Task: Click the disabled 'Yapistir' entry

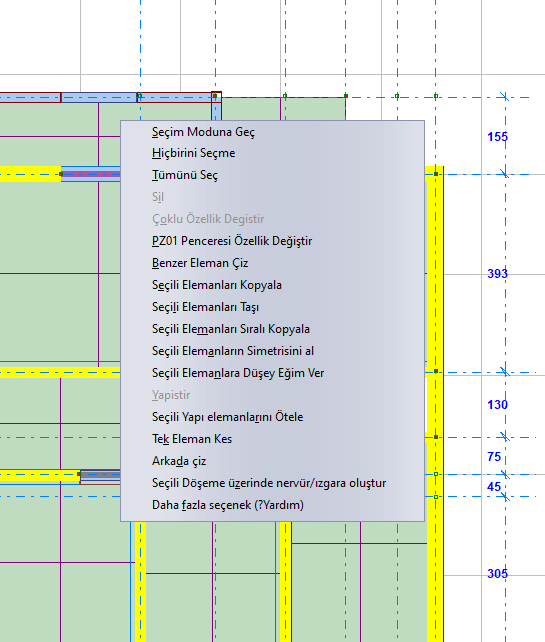Action: 272,395
